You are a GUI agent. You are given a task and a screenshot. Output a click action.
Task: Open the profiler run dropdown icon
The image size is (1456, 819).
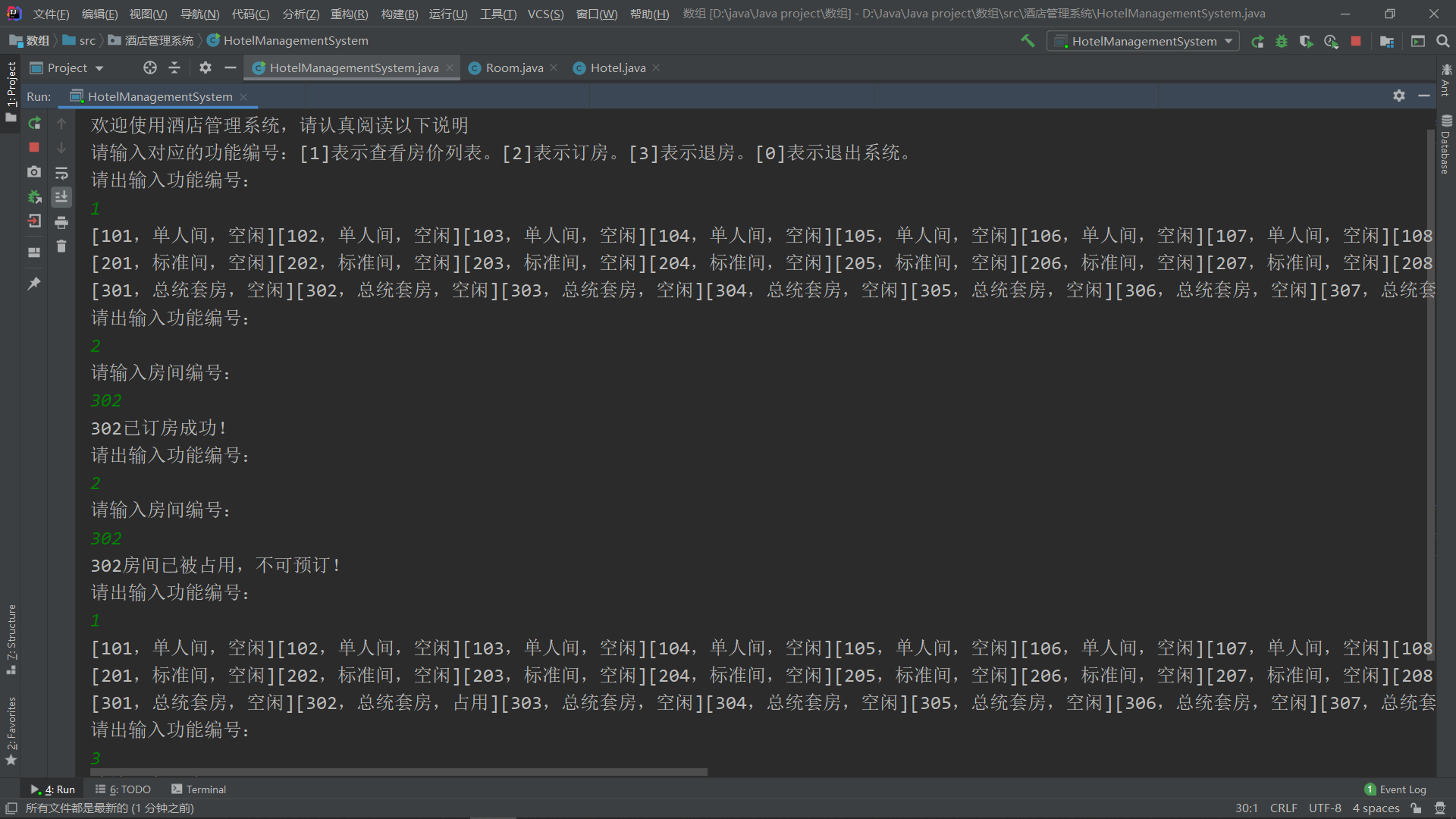pyautogui.click(x=1331, y=41)
